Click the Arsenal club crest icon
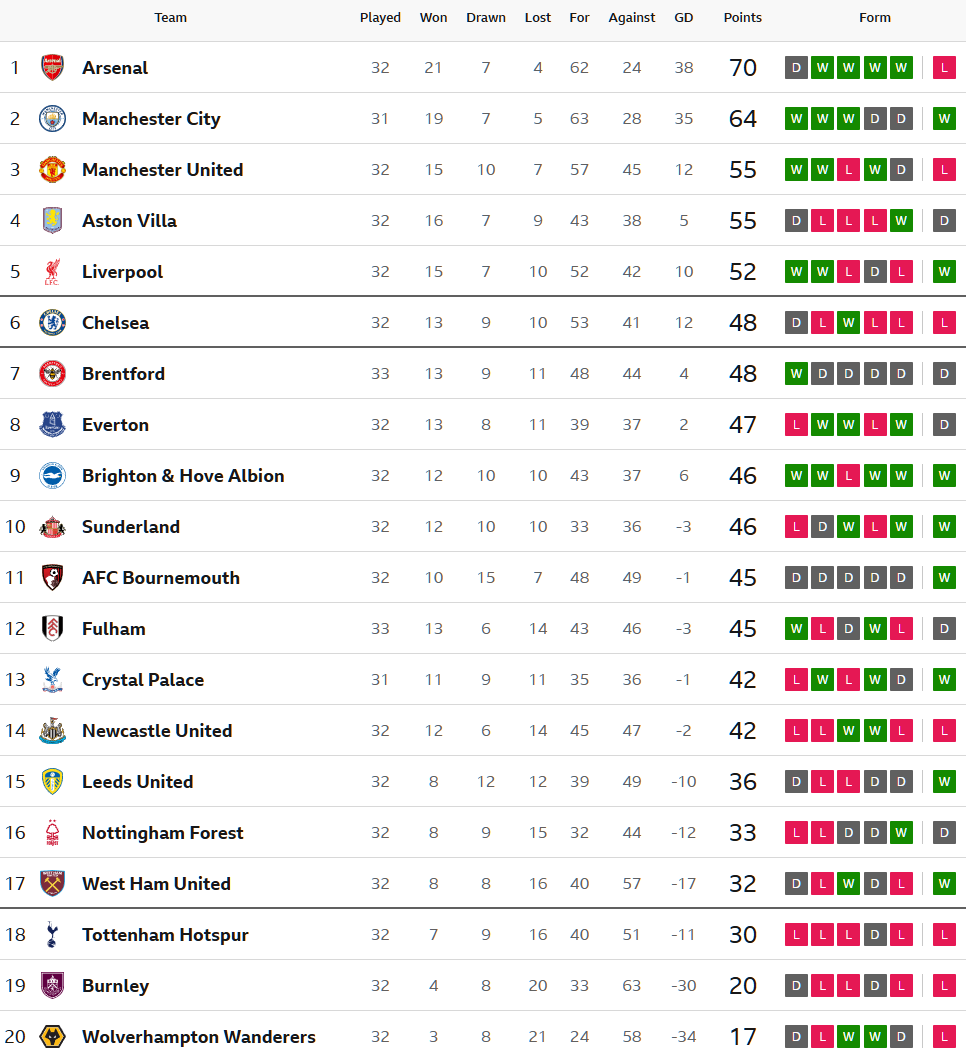This screenshot has width=966, height=1055. (52, 68)
